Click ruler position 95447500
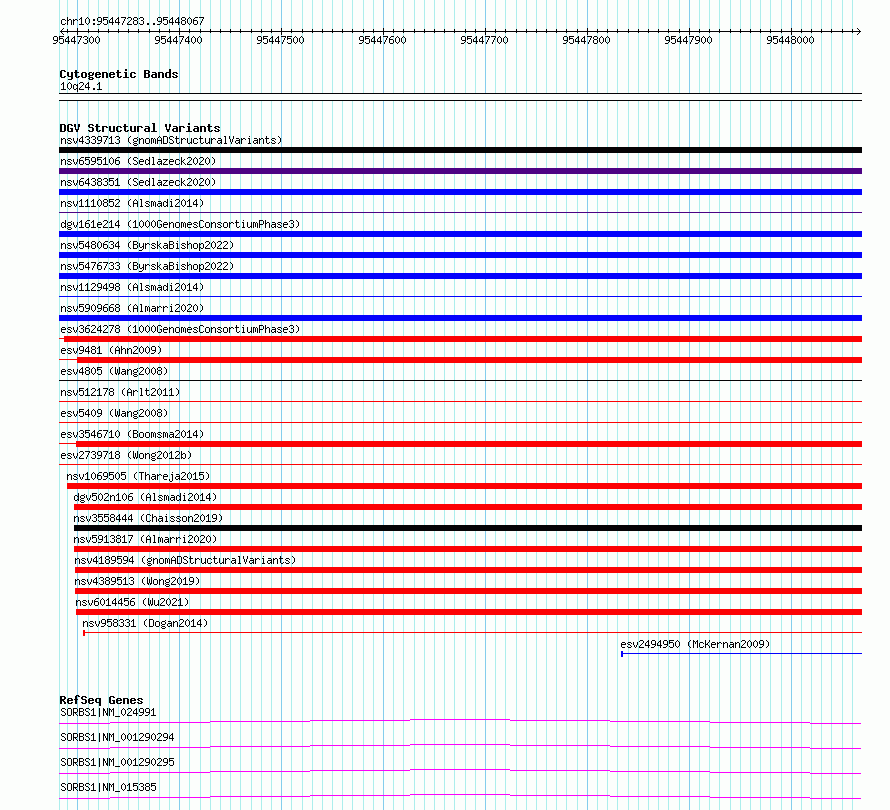This screenshot has height=810, width=890. [x=280, y=40]
